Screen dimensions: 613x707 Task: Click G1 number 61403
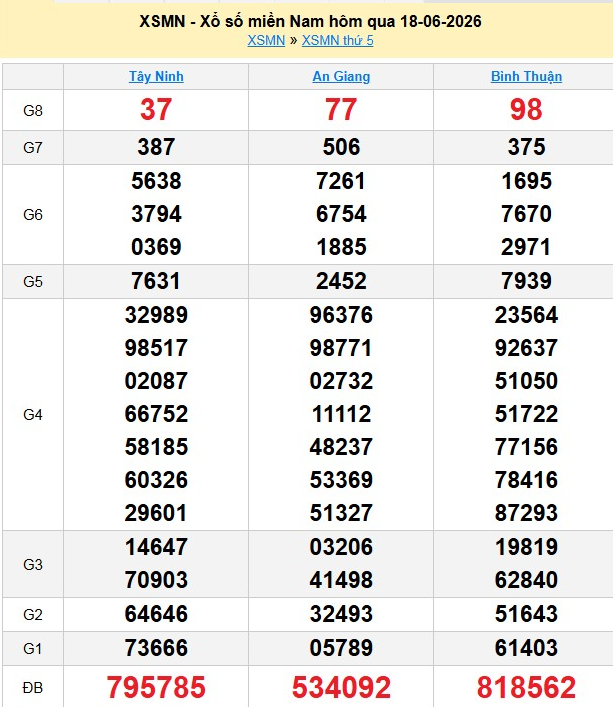coord(526,648)
